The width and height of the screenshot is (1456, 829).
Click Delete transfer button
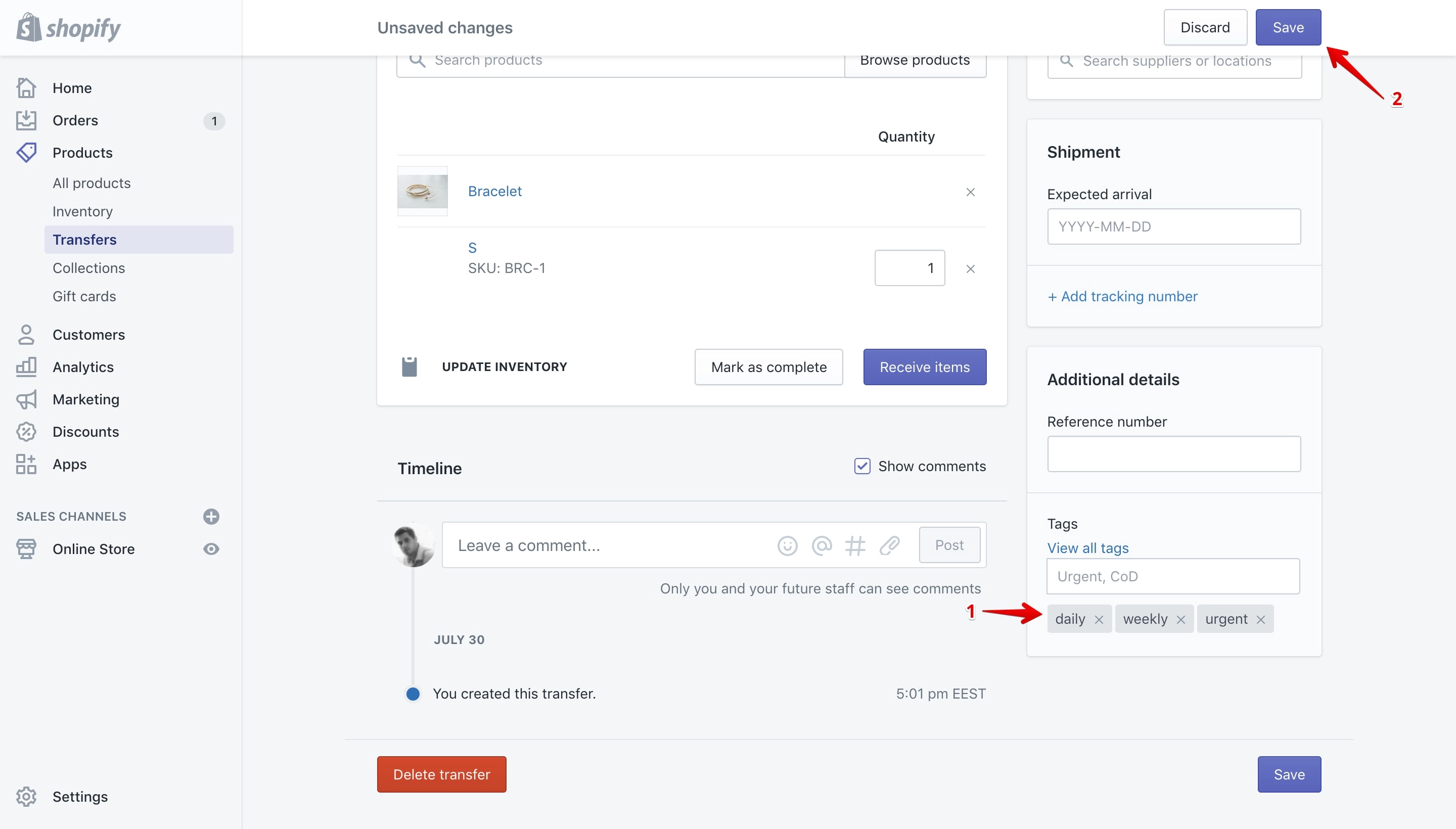tap(441, 774)
